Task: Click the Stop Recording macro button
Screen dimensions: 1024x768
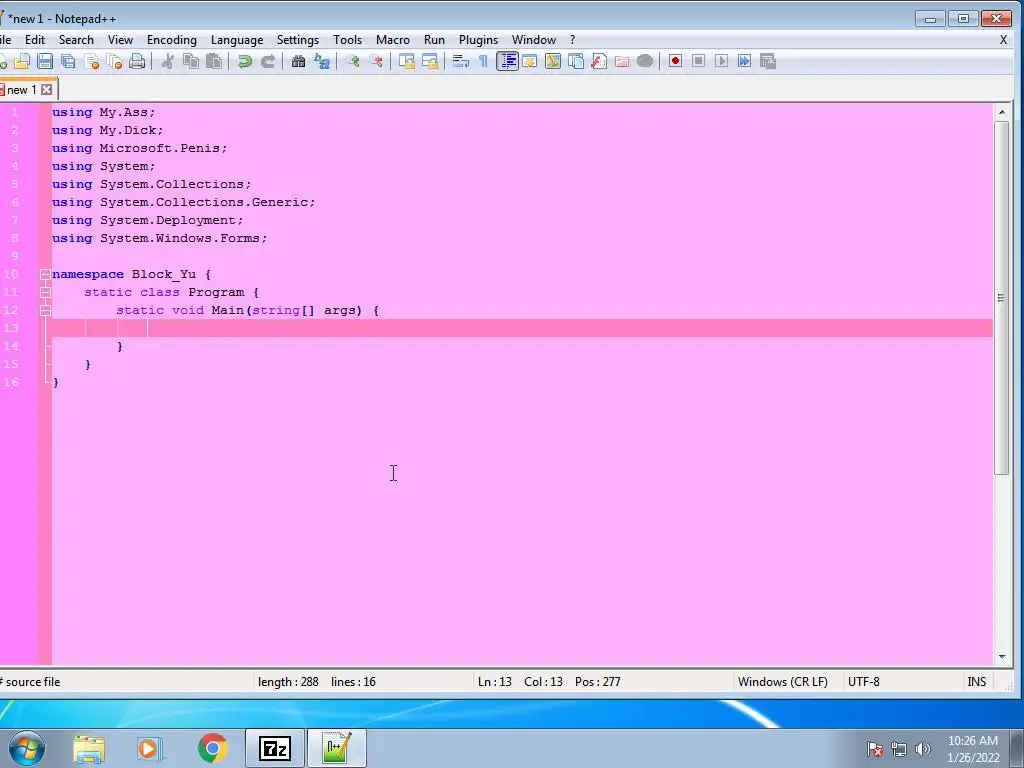Action: pyautogui.click(x=699, y=61)
